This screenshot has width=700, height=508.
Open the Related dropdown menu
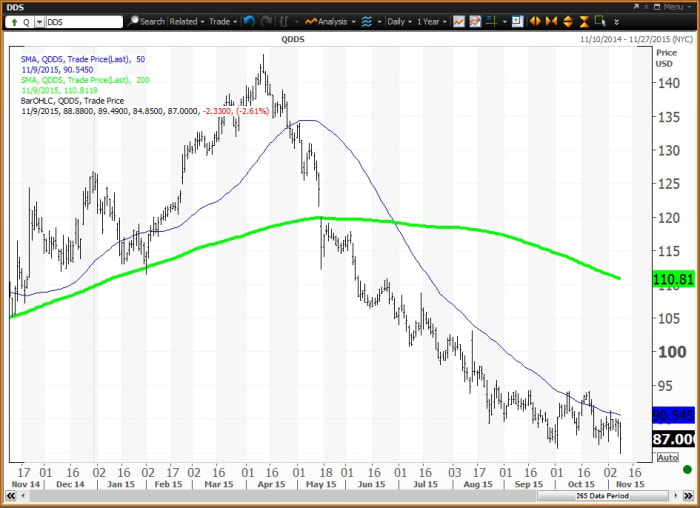(187, 21)
